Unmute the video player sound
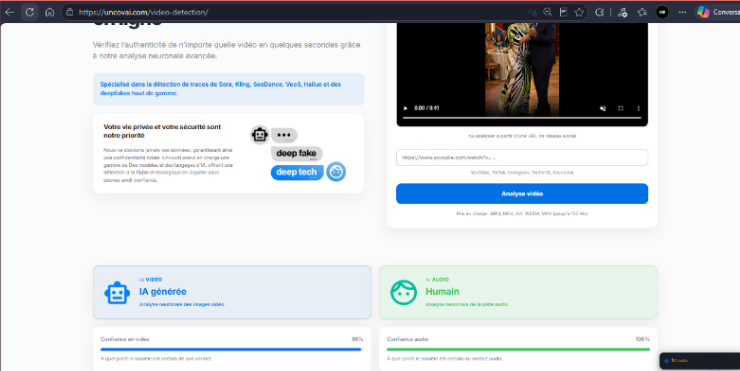The width and height of the screenshot is (740, 371). [x=603, y=108]
